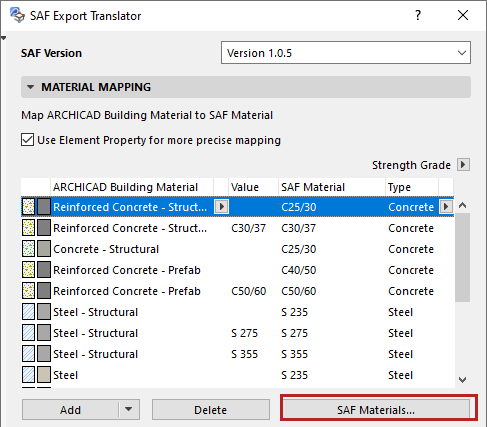Click the Type column header
This screenshot has height=427, width=487.
point(412,187)
